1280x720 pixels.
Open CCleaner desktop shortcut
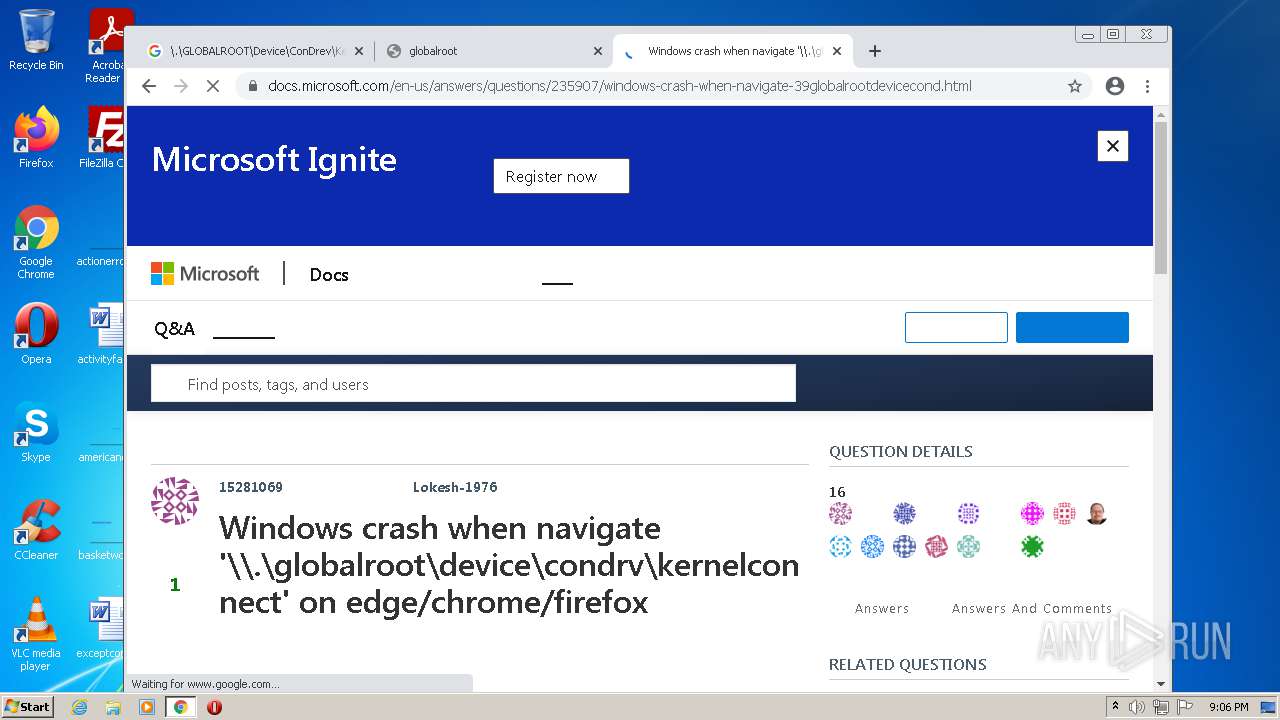point(36,530)
